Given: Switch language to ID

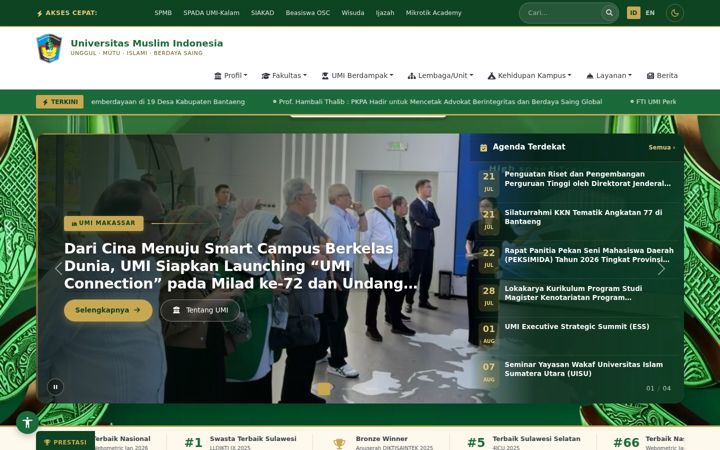Looking at the screenshot, I should (x=633, y=13).
